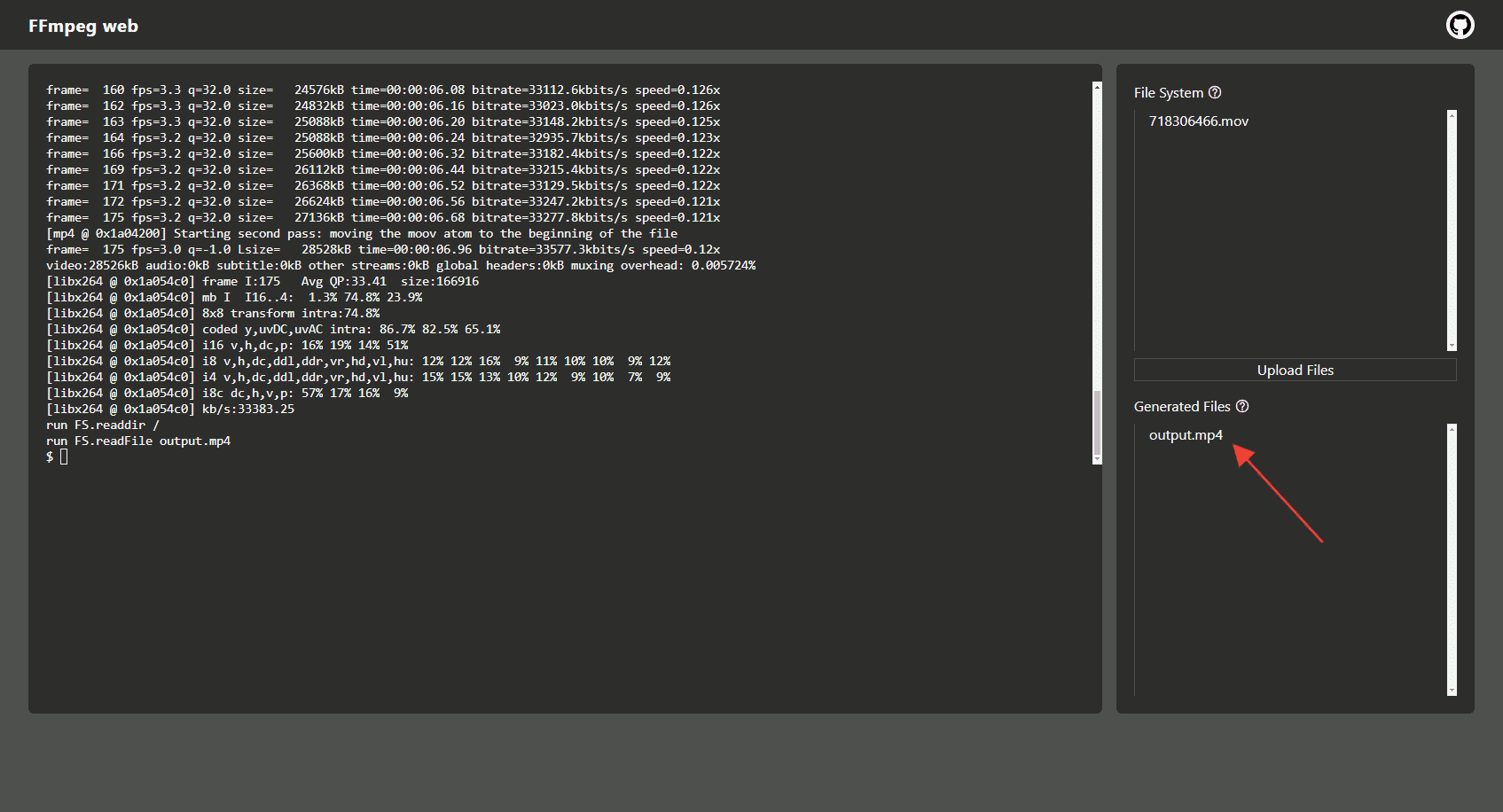Click the 'frame I:175 Avg QP:33.41' line
Screen dimensions: 1503x812
point(262,281)
